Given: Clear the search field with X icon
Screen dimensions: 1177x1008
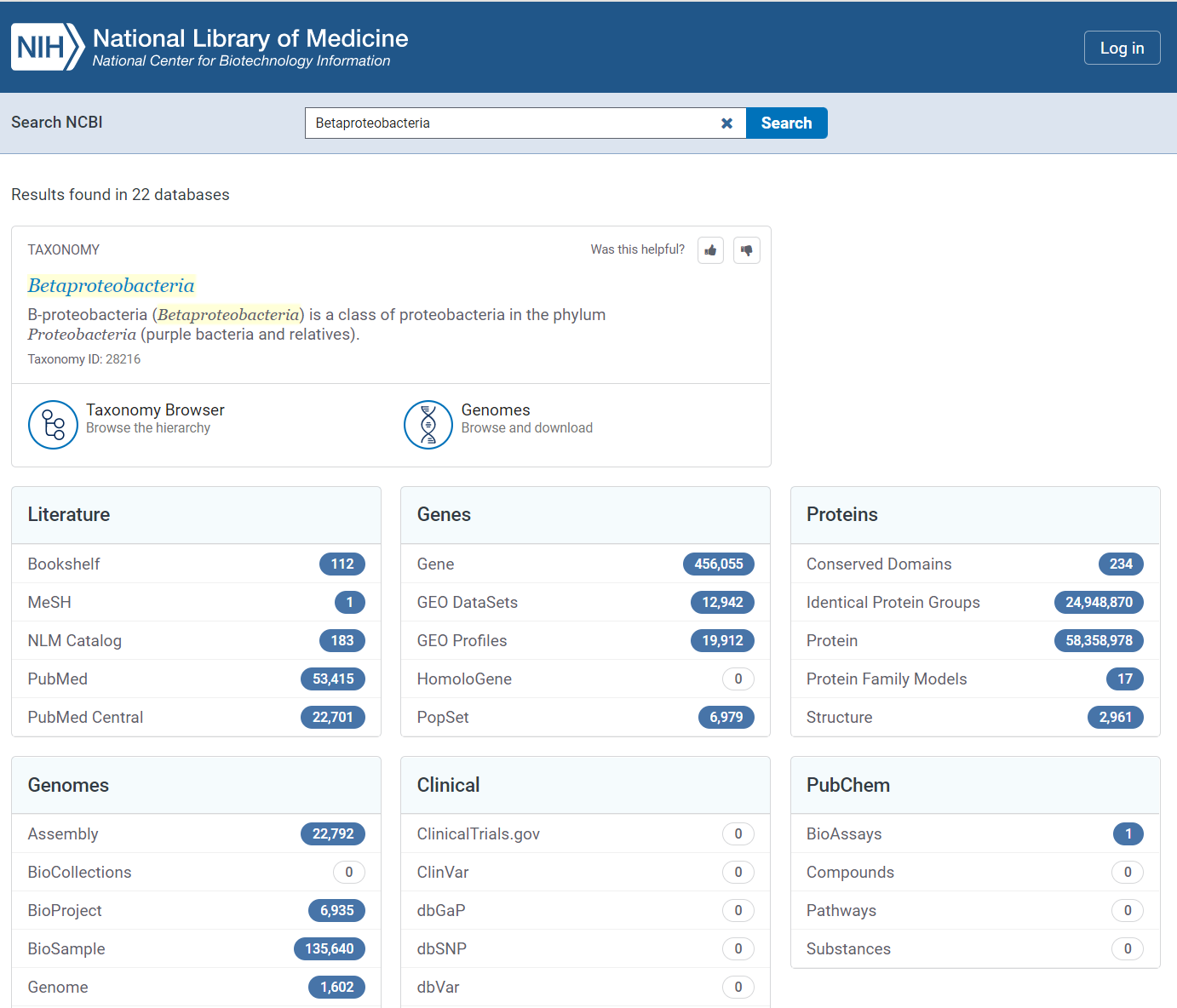Looking at the screenshot, I should [727, 123].
